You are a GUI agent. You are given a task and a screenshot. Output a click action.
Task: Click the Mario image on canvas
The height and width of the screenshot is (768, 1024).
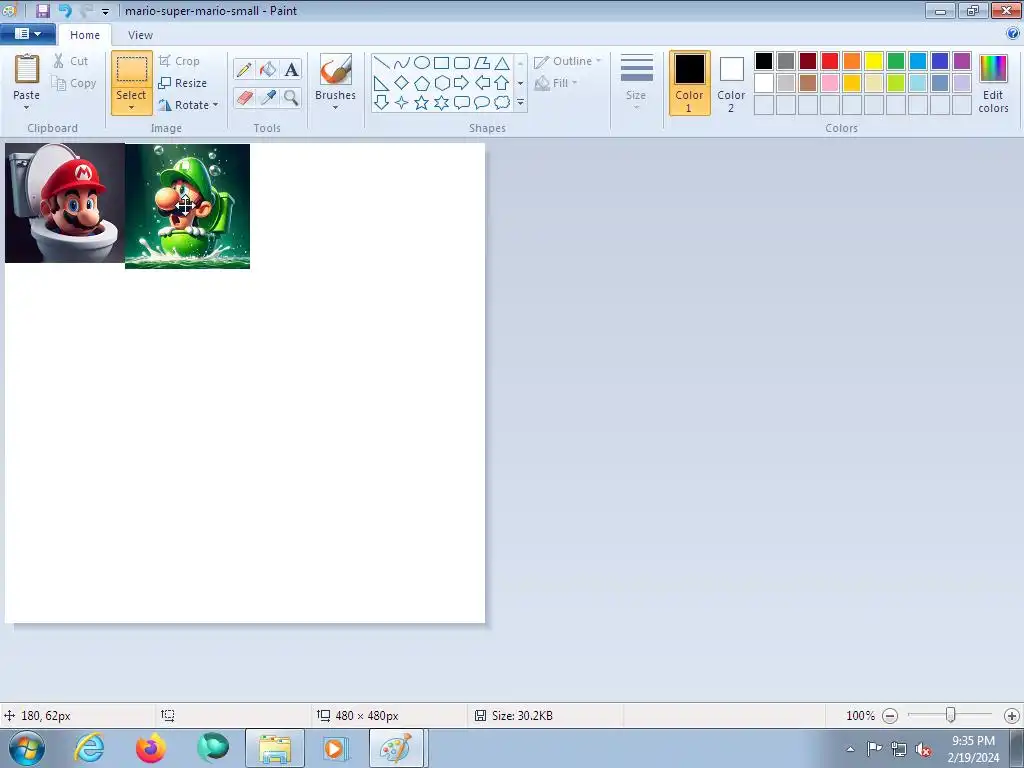(x=65, y=203)
